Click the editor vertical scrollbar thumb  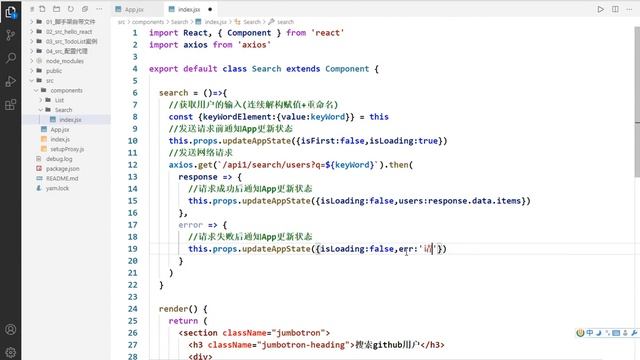[x=637, y=102]
